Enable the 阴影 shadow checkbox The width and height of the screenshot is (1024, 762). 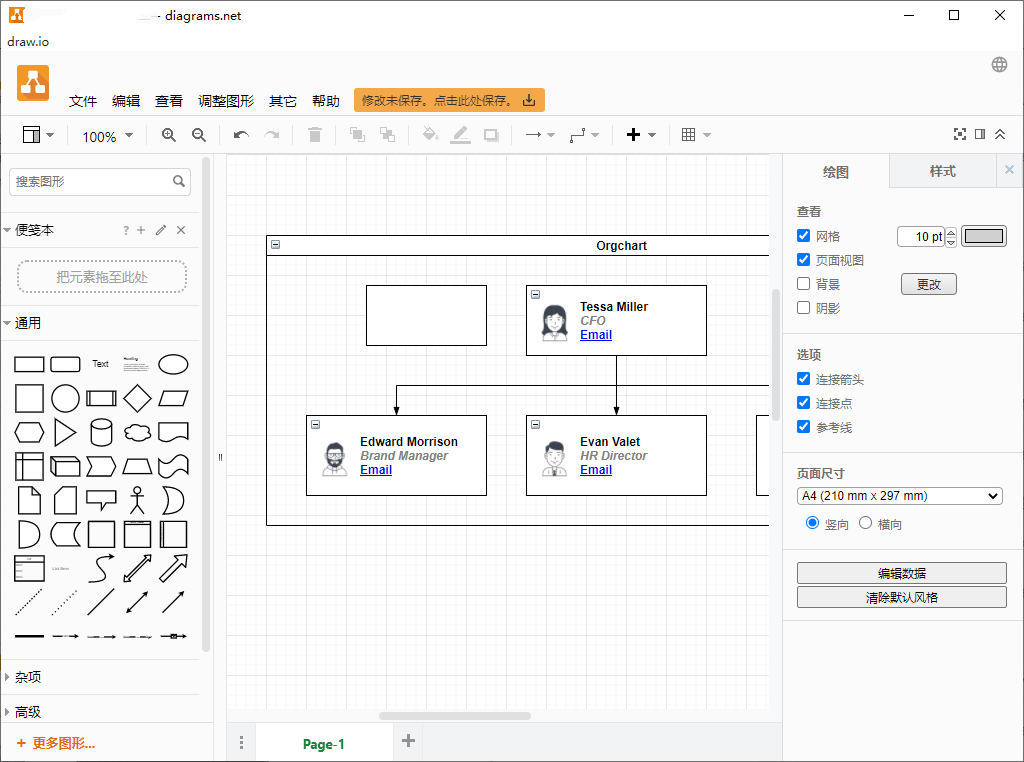tap(803, 308)
